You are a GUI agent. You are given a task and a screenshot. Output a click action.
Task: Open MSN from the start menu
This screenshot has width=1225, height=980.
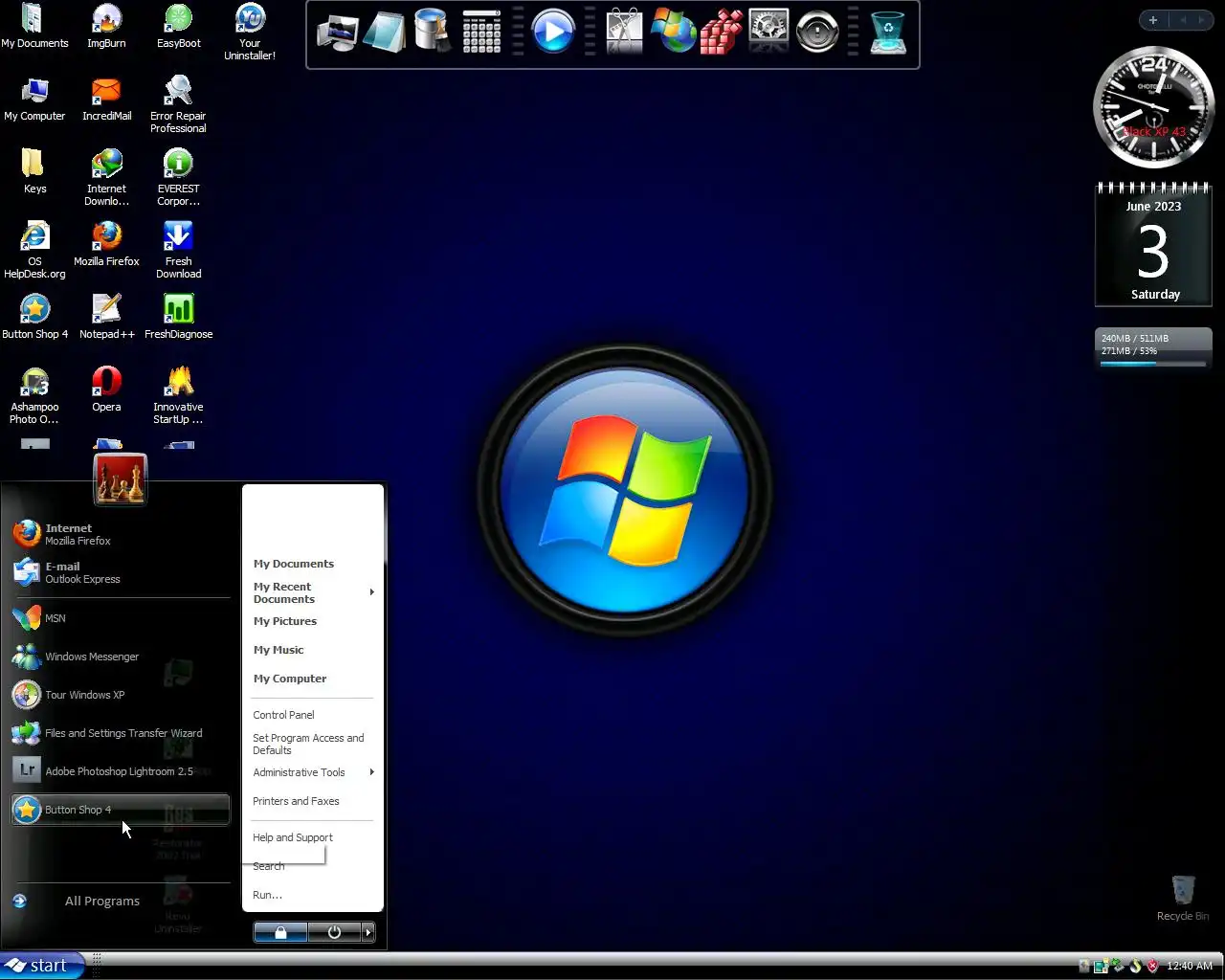coord(120,618)
